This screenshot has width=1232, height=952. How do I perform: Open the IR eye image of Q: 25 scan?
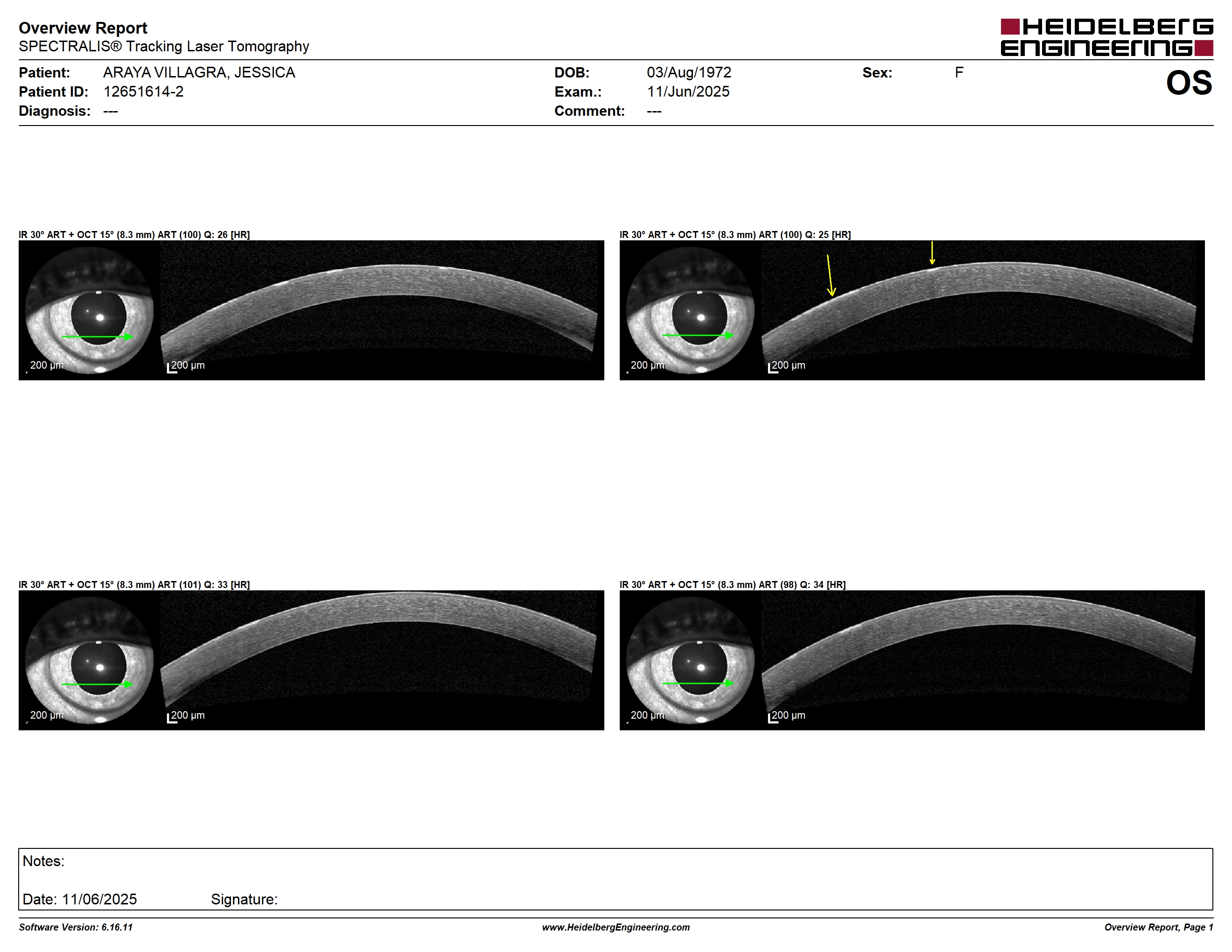[690, 310]
